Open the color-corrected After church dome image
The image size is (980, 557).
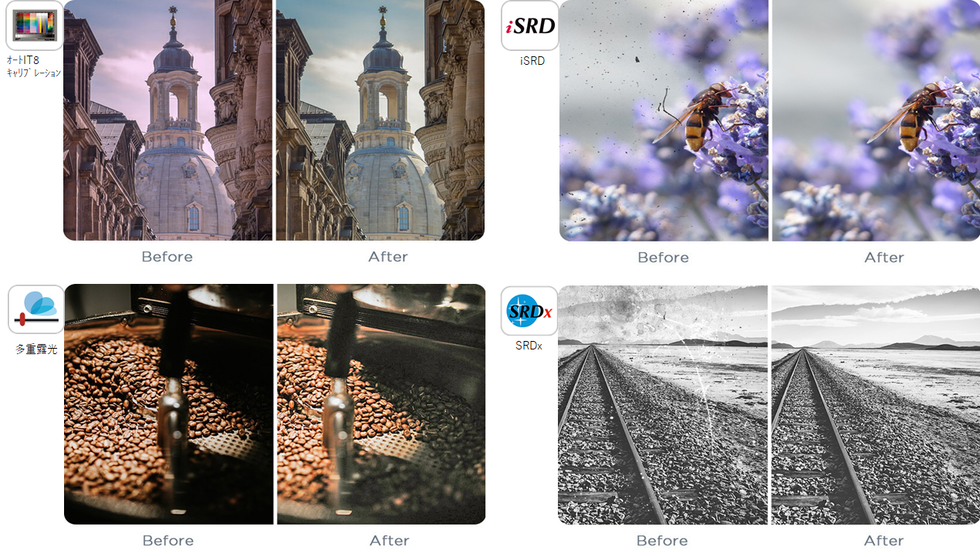(x=380, y=120)
